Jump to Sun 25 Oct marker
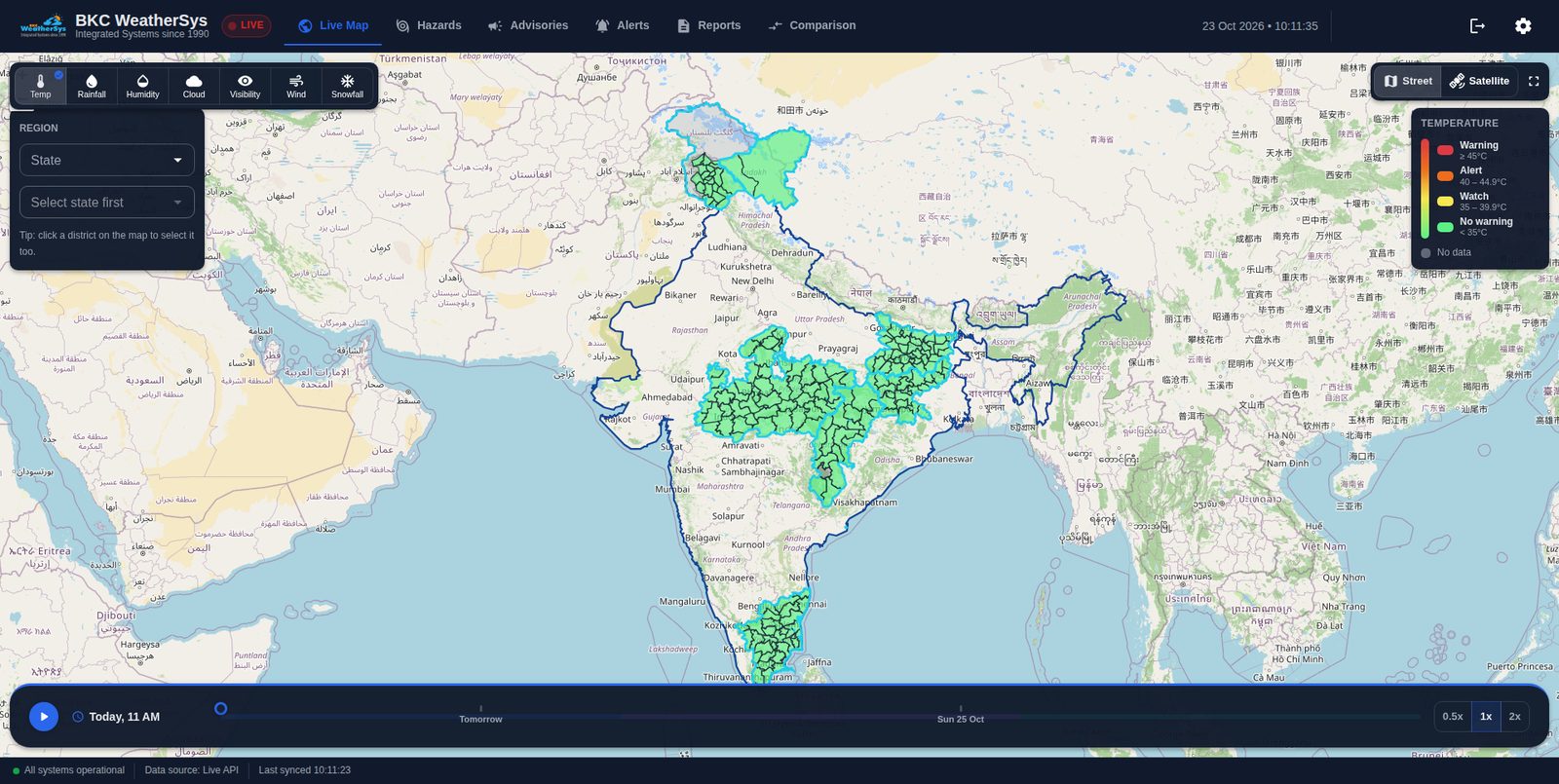This screenshot has width=1559, height=784. pyautogui.click(x=961, y=719)
